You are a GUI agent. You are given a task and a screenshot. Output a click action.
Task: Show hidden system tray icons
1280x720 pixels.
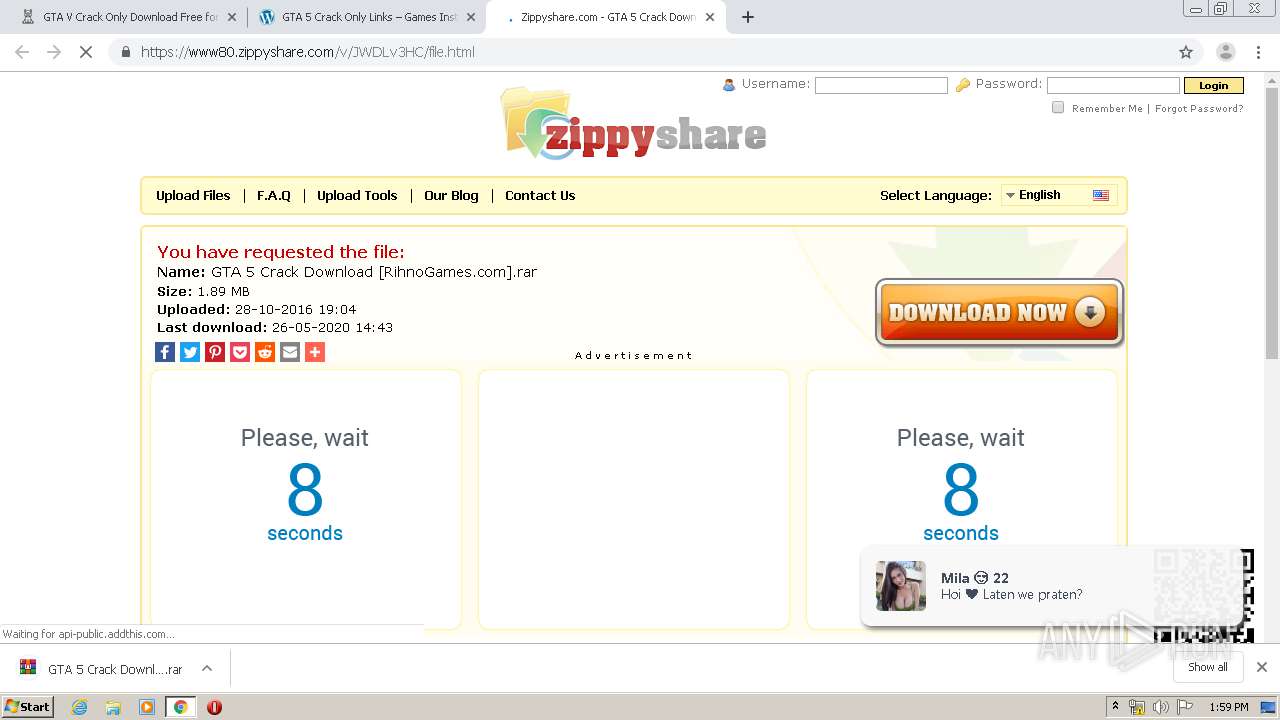click(1115, 707)
